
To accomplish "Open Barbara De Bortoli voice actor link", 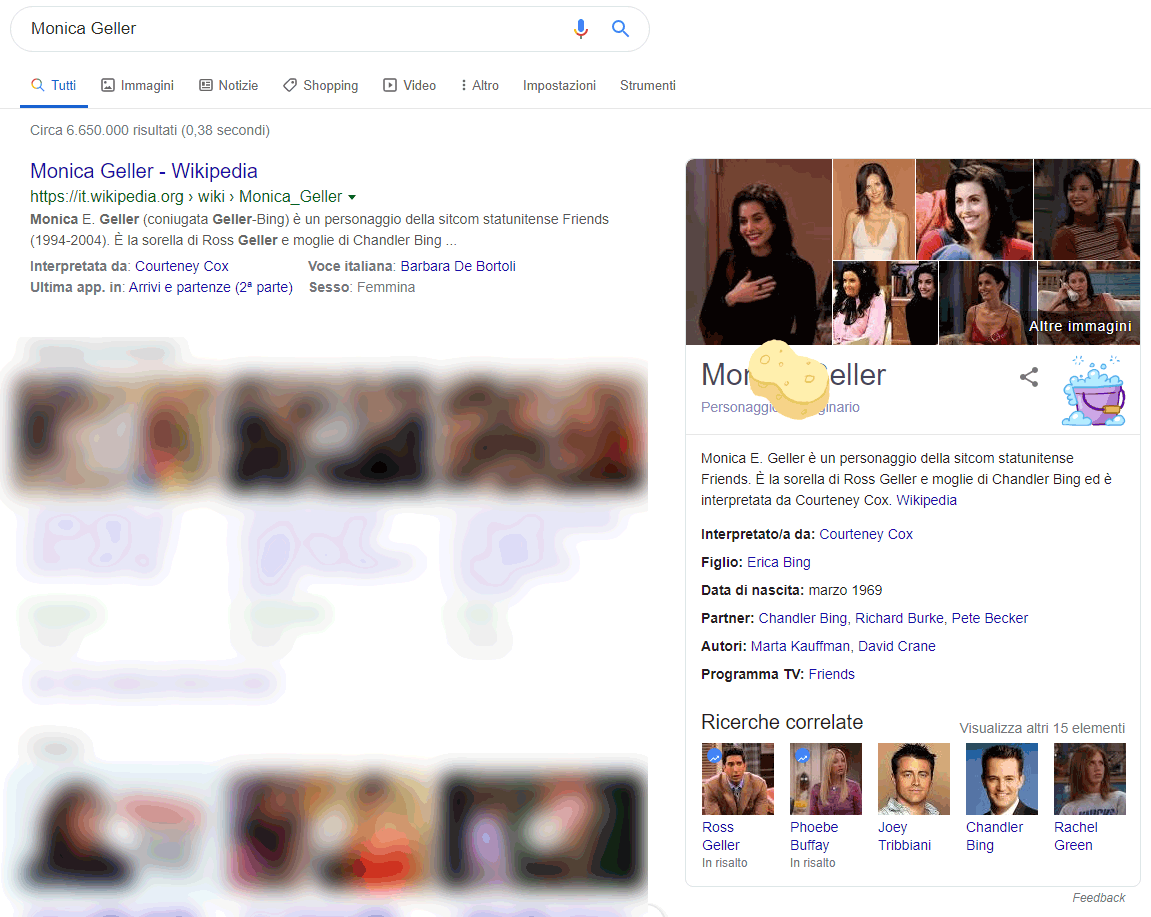I will tap(458, 266).
